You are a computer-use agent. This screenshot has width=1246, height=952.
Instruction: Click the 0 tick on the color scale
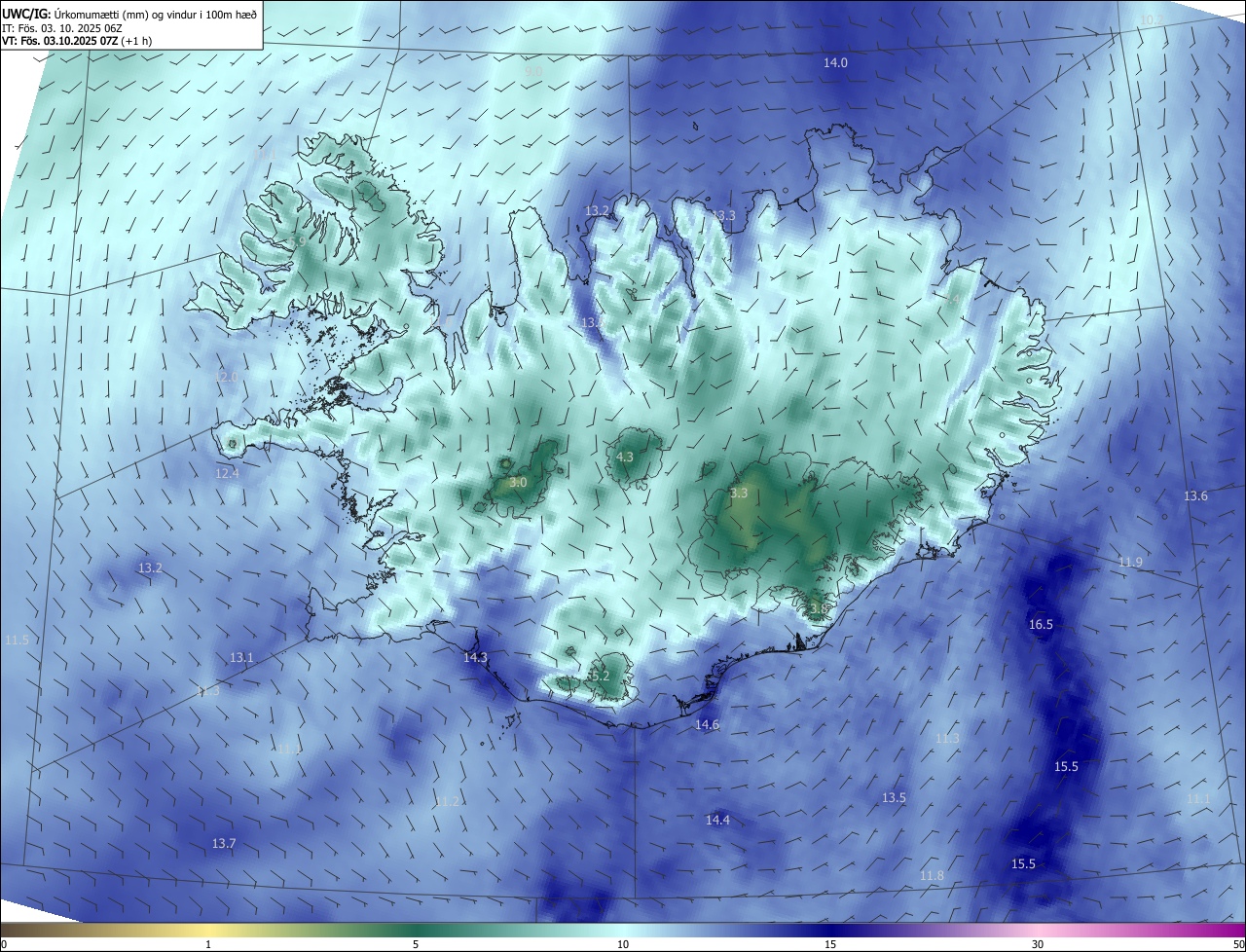coord(4,944)
